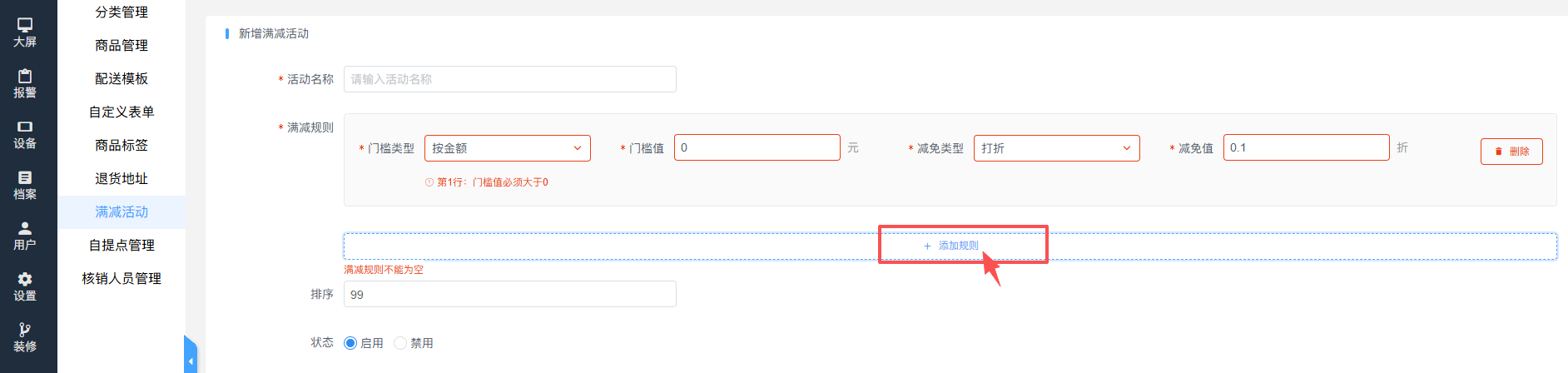This screenshot has width=1568, height=373.
Task: Open the 档案 archive icon in sidebar
Action: tap(25, 177)
